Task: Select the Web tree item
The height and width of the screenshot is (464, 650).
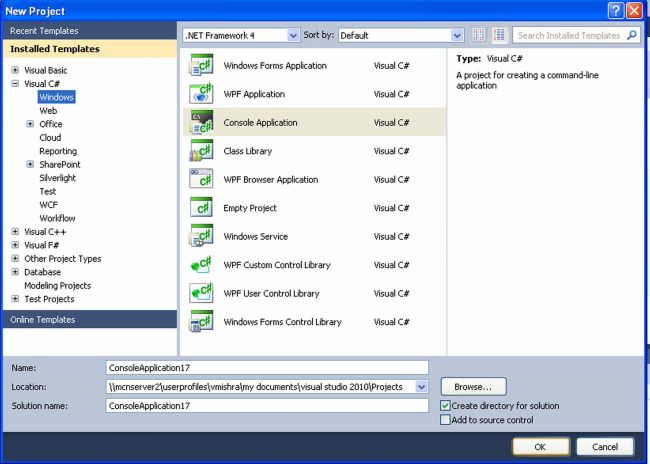Action: [48, 111]
